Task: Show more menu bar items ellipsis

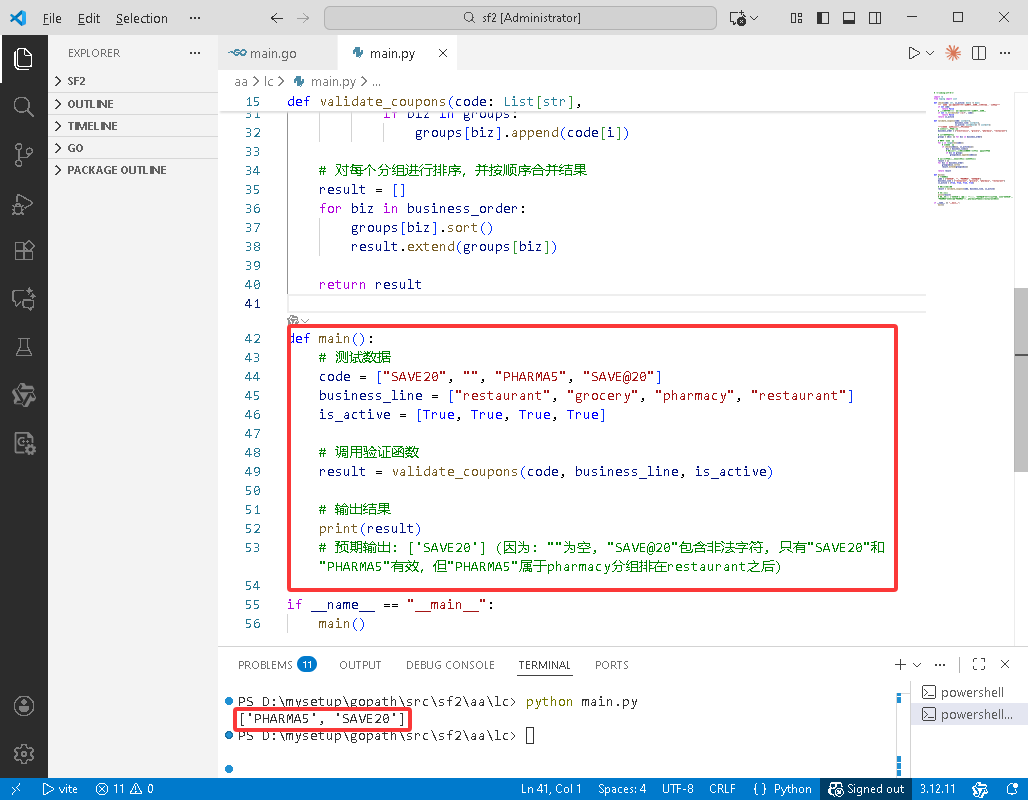Action: click(x=195, y=18)
